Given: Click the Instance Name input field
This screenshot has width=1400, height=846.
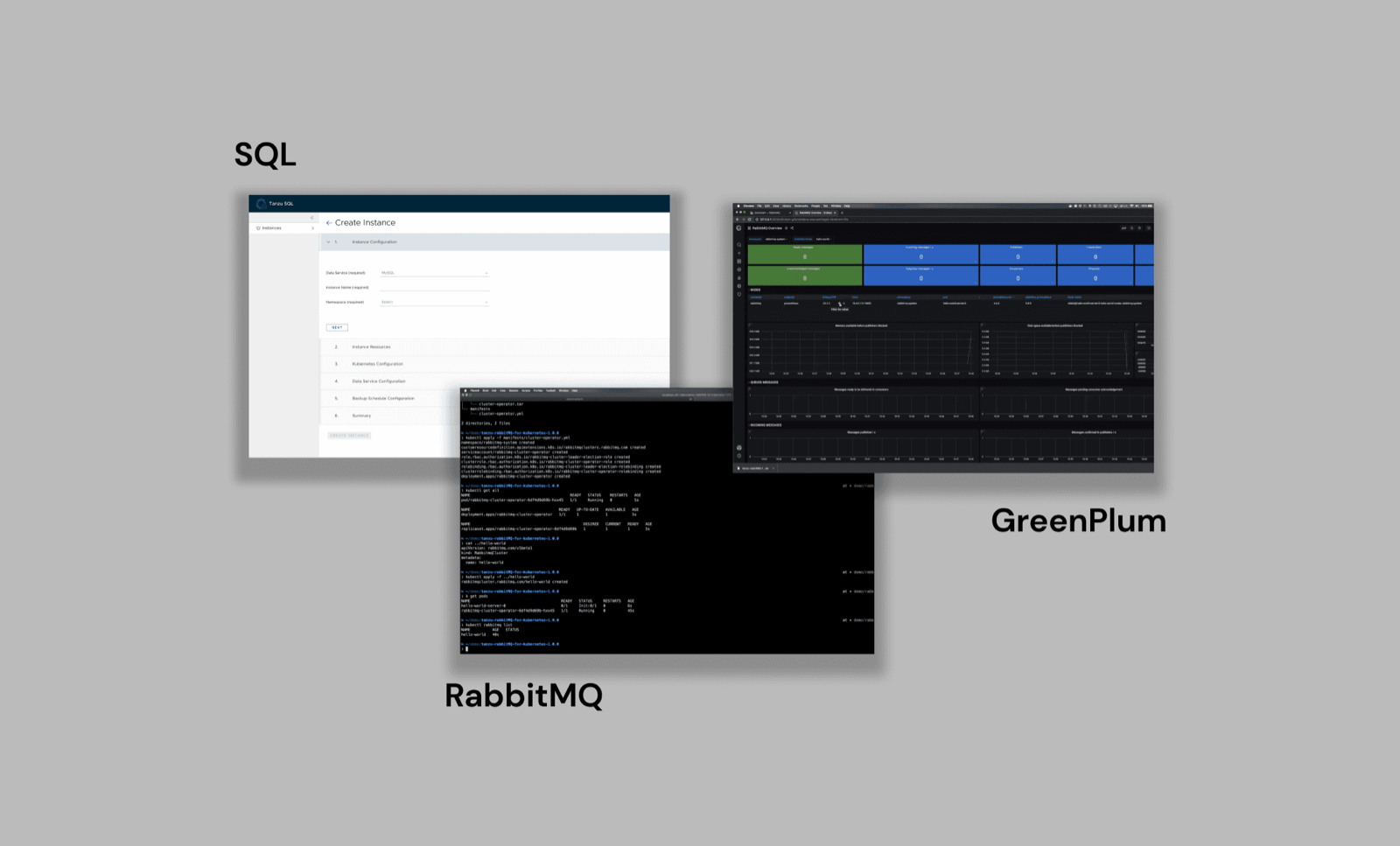Looking at the screenshot, I should (434, 287).
